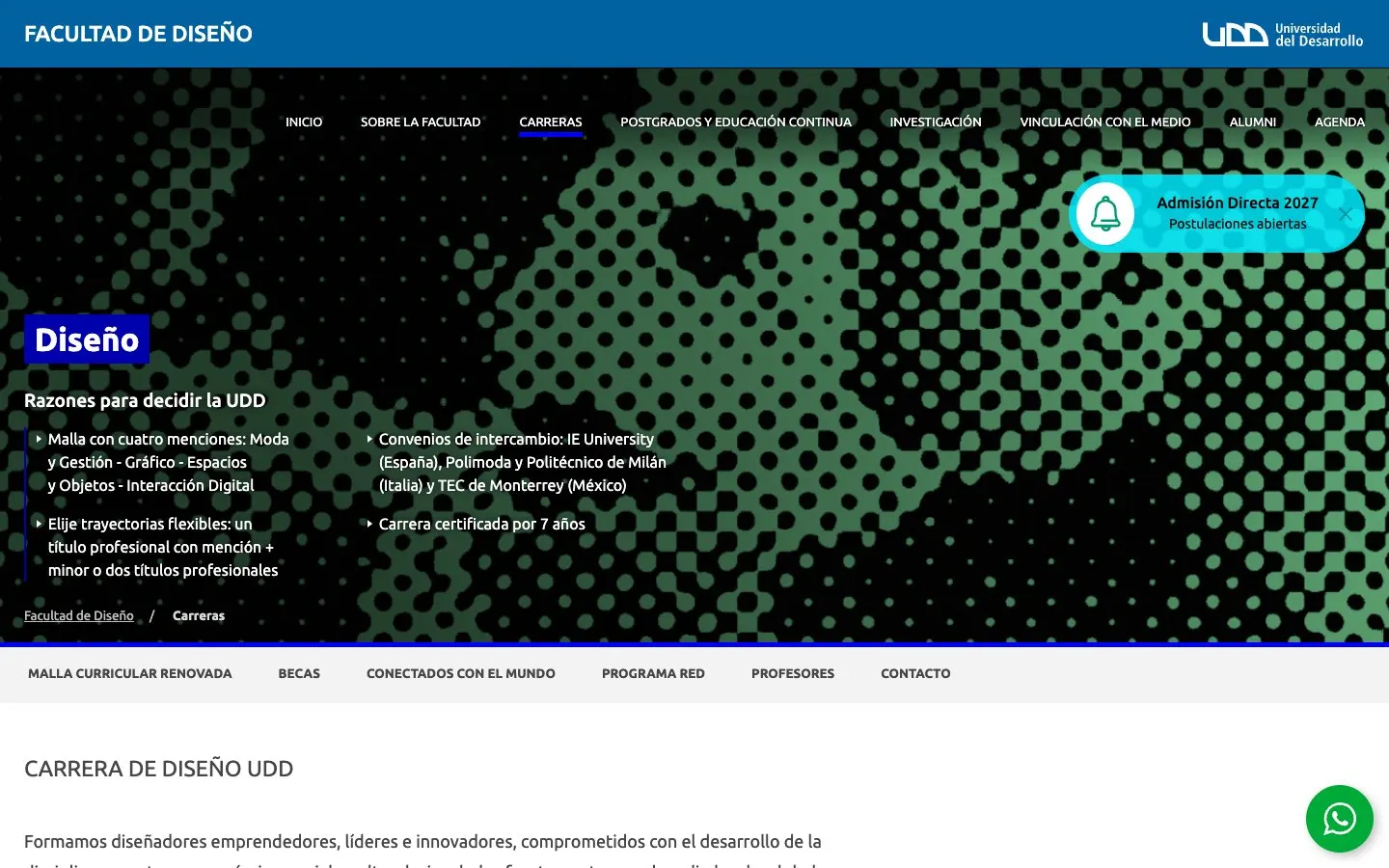Open the INVESTIGACIÓN menu item
Screen dimensions: 1389x868
(x=936, y=122)
